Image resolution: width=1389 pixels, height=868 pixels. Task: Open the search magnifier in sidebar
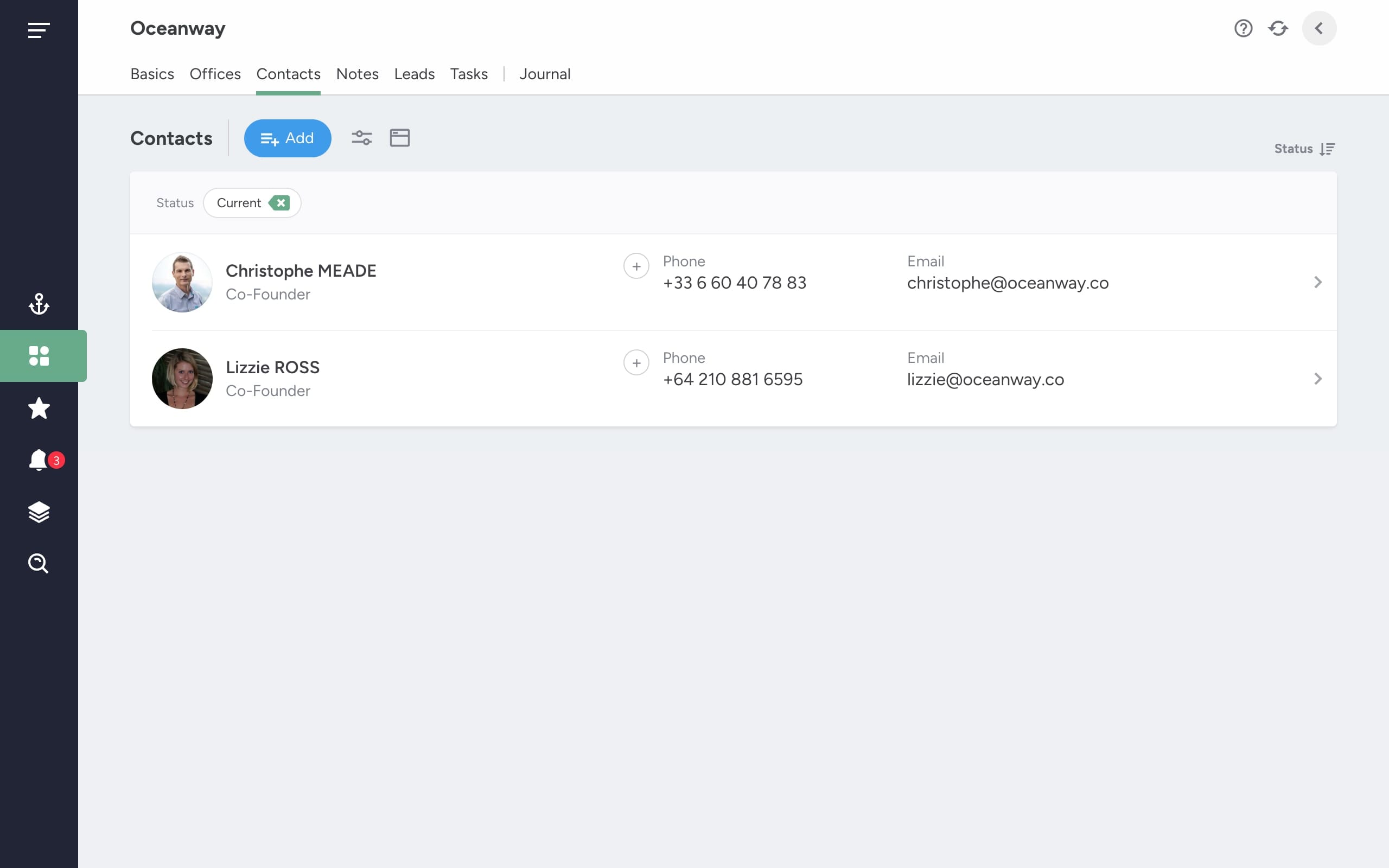pyautogui.click(x=39, y=563)
